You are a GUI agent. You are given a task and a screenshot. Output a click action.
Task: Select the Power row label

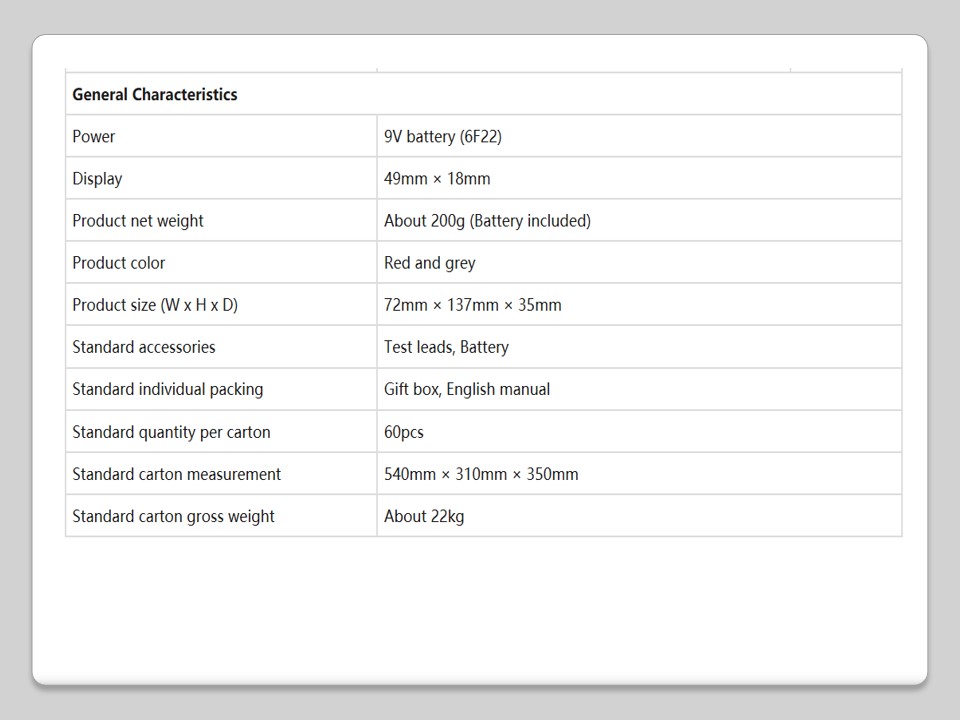(x=94, y=137)
